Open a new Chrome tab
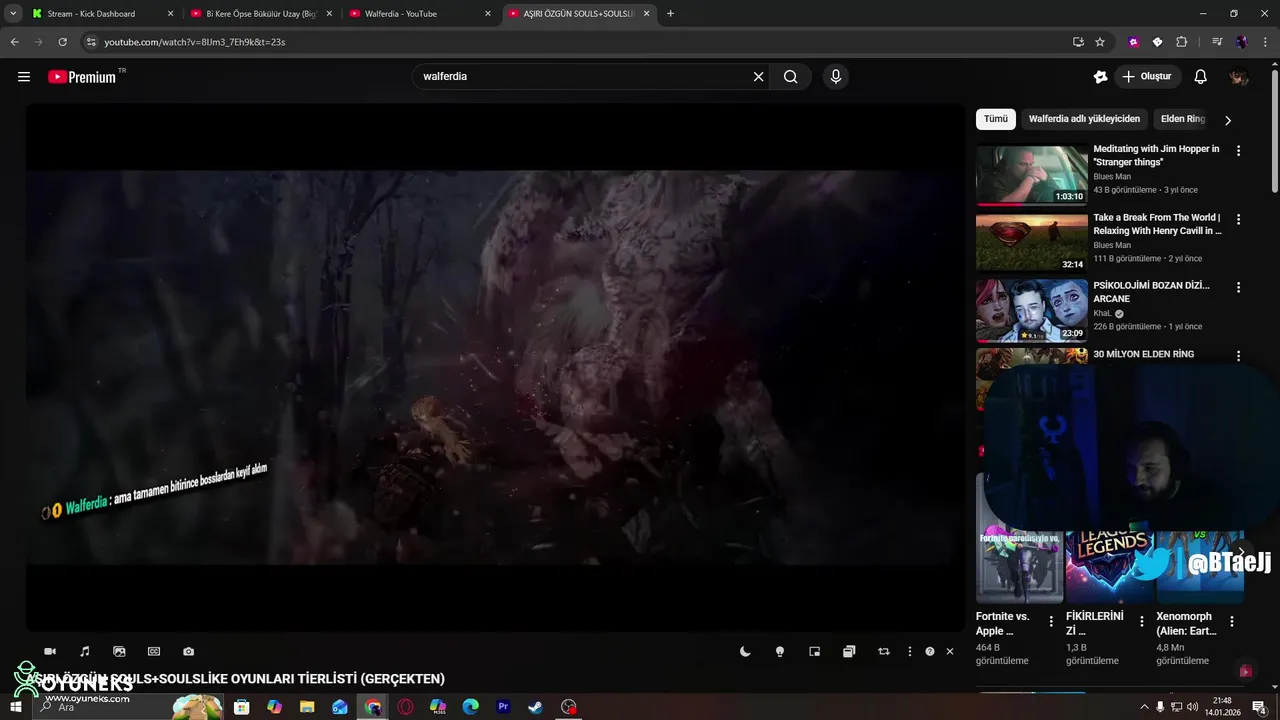Image resolution: width=1280 pixels, height=720 pixels. click(x=670, y=14)
